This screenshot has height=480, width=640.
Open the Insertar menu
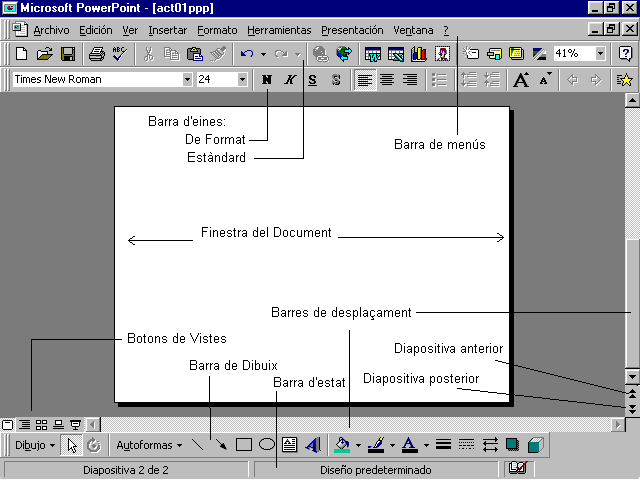pyautogui.click(x=167, y=30)
